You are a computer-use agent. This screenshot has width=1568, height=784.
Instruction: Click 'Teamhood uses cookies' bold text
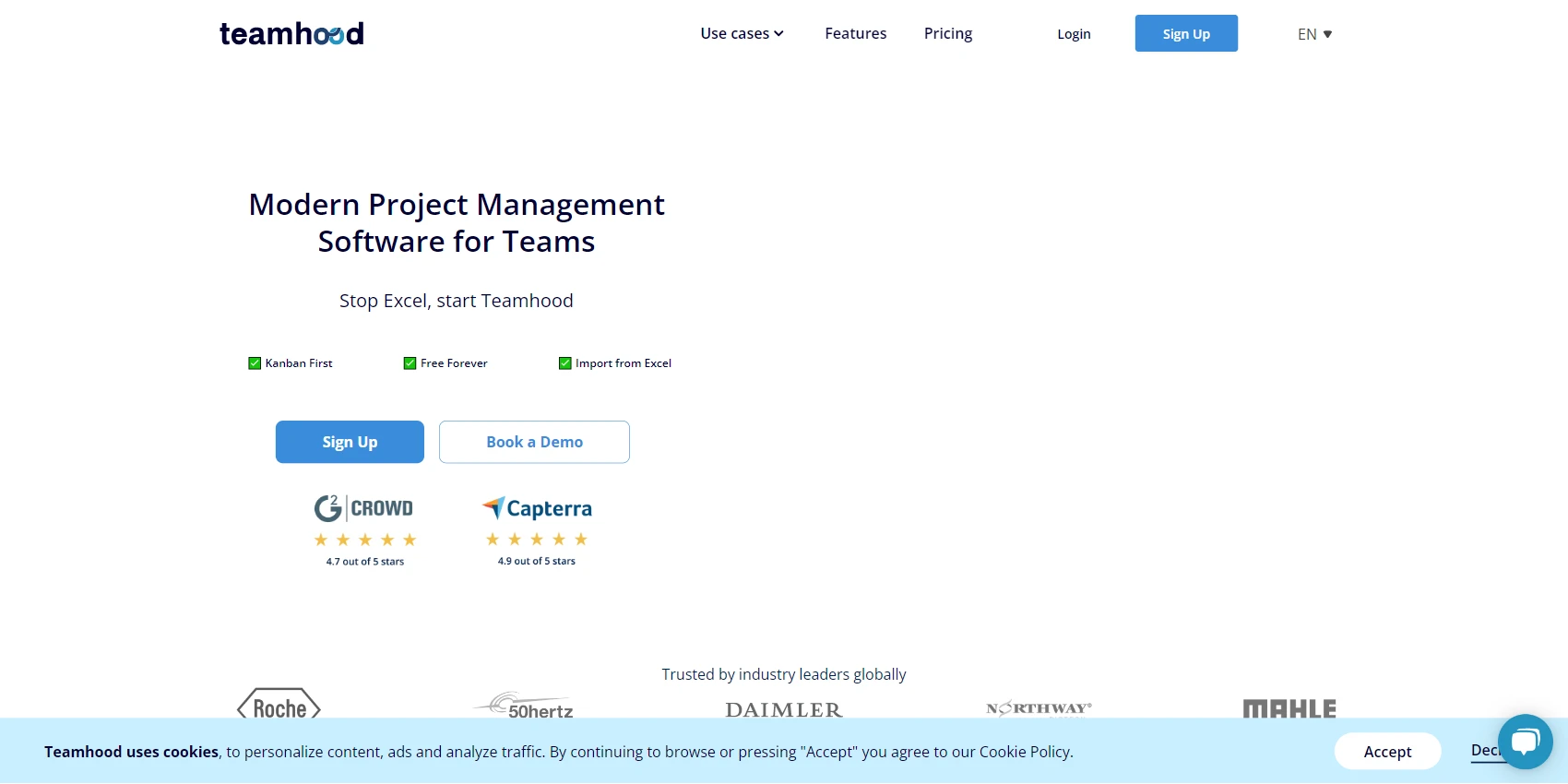coord(131,752)
